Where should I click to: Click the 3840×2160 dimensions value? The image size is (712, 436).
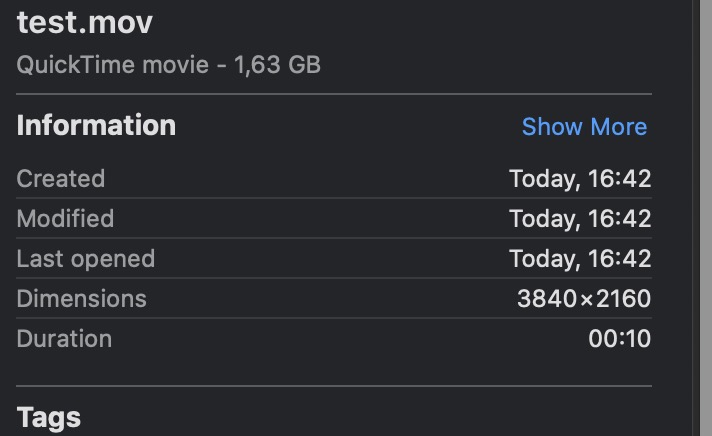click(584, 299)
